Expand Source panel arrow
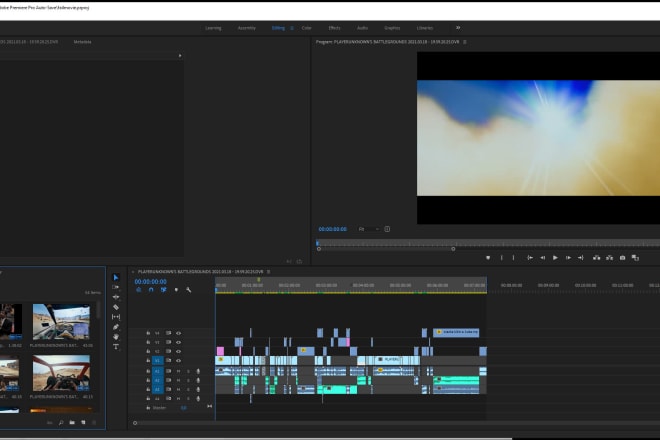Screen dimensions: 660x440 180,56
